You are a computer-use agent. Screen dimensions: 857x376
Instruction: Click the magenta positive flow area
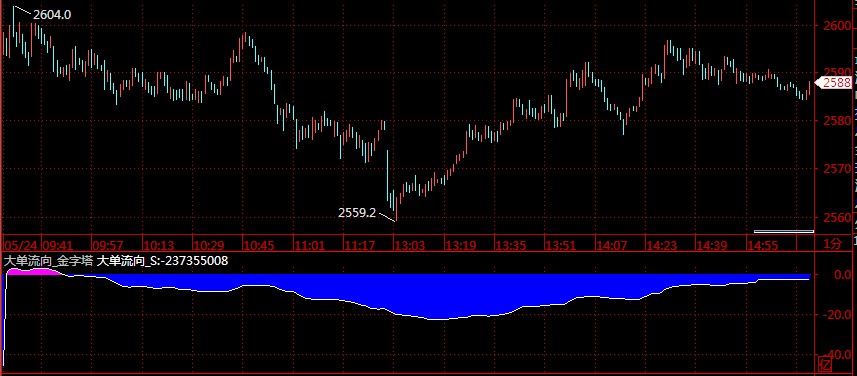click(34, 271)
